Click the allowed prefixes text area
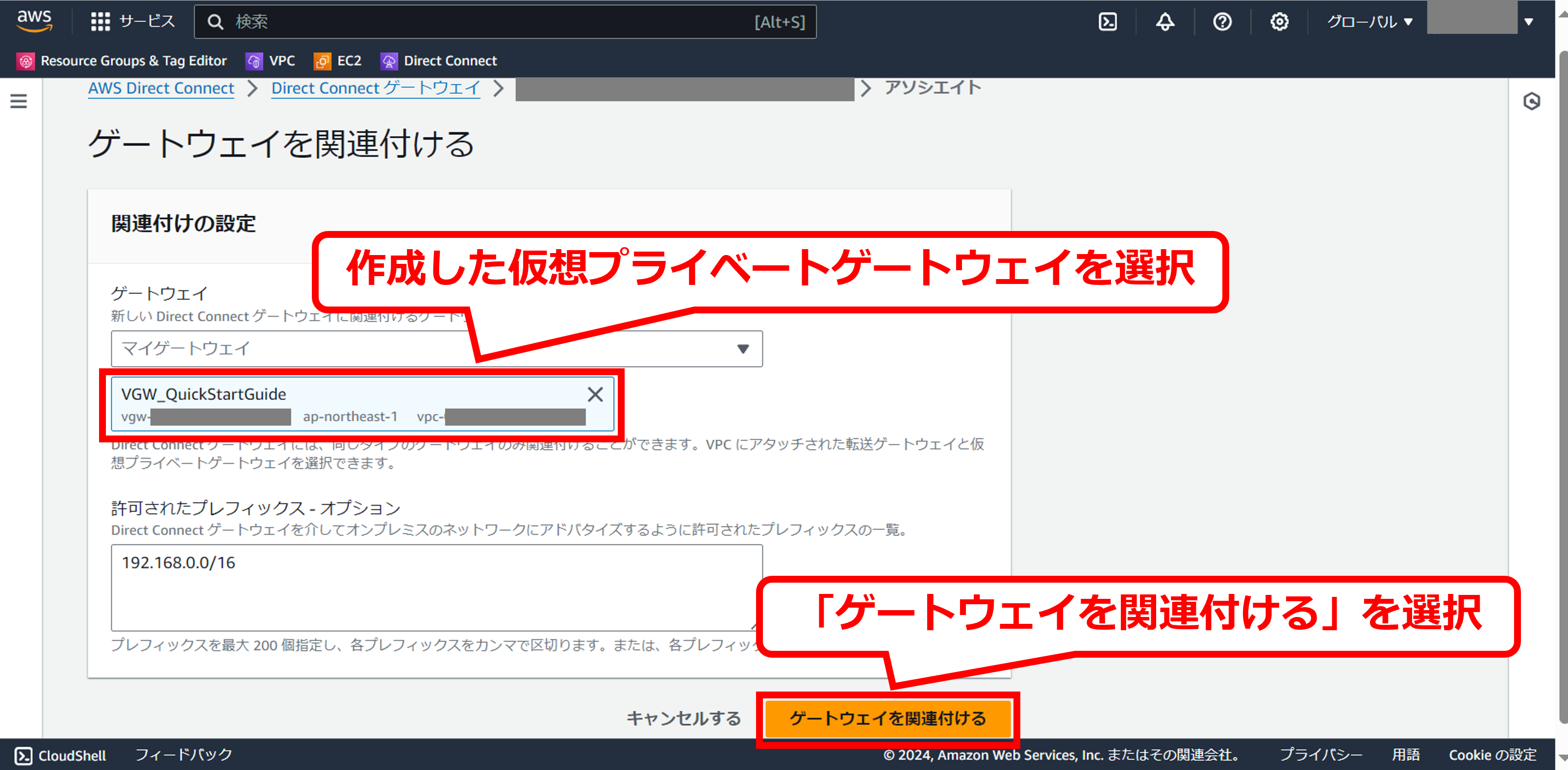 click(436, 587)
